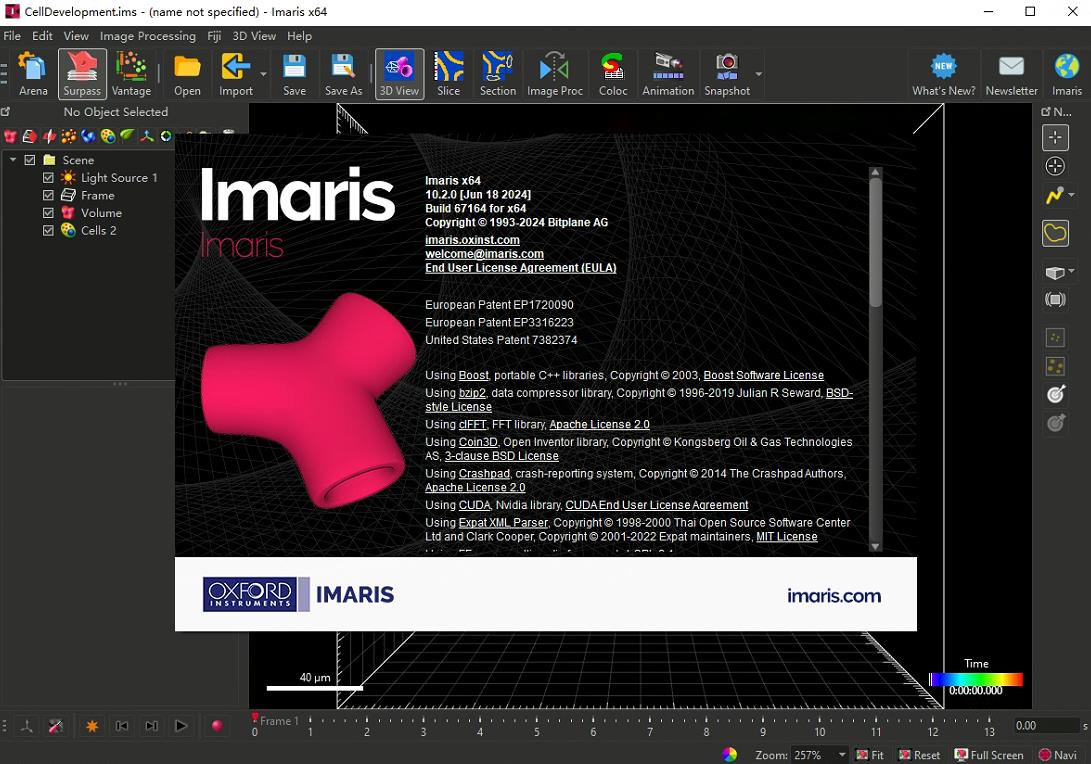Open the CUDA End User License Agreement link
This screenshot has width=1091, height=764.
[656, 505]
